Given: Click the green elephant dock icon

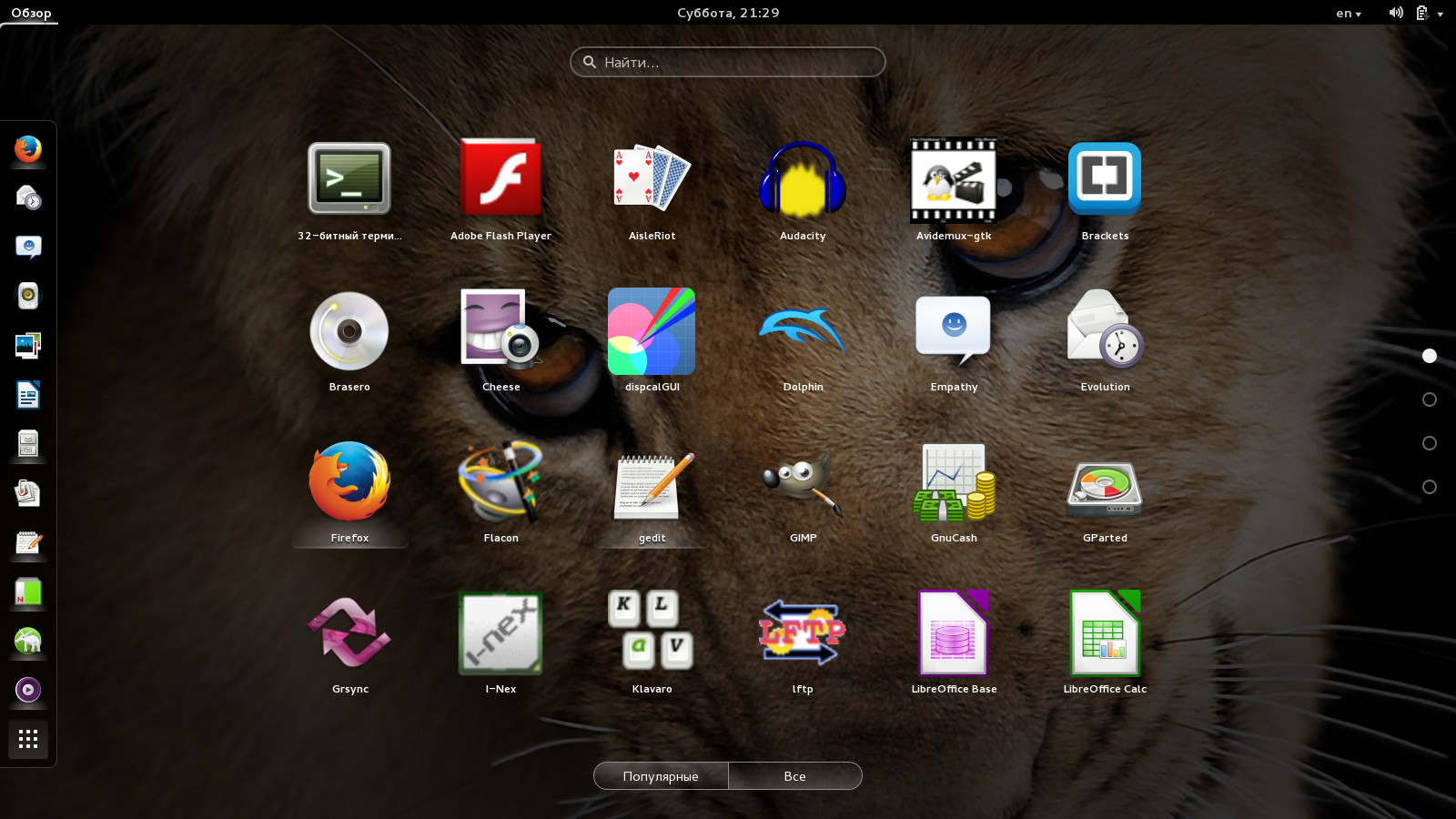Looking at the screenshot, I should pos(28,641).
